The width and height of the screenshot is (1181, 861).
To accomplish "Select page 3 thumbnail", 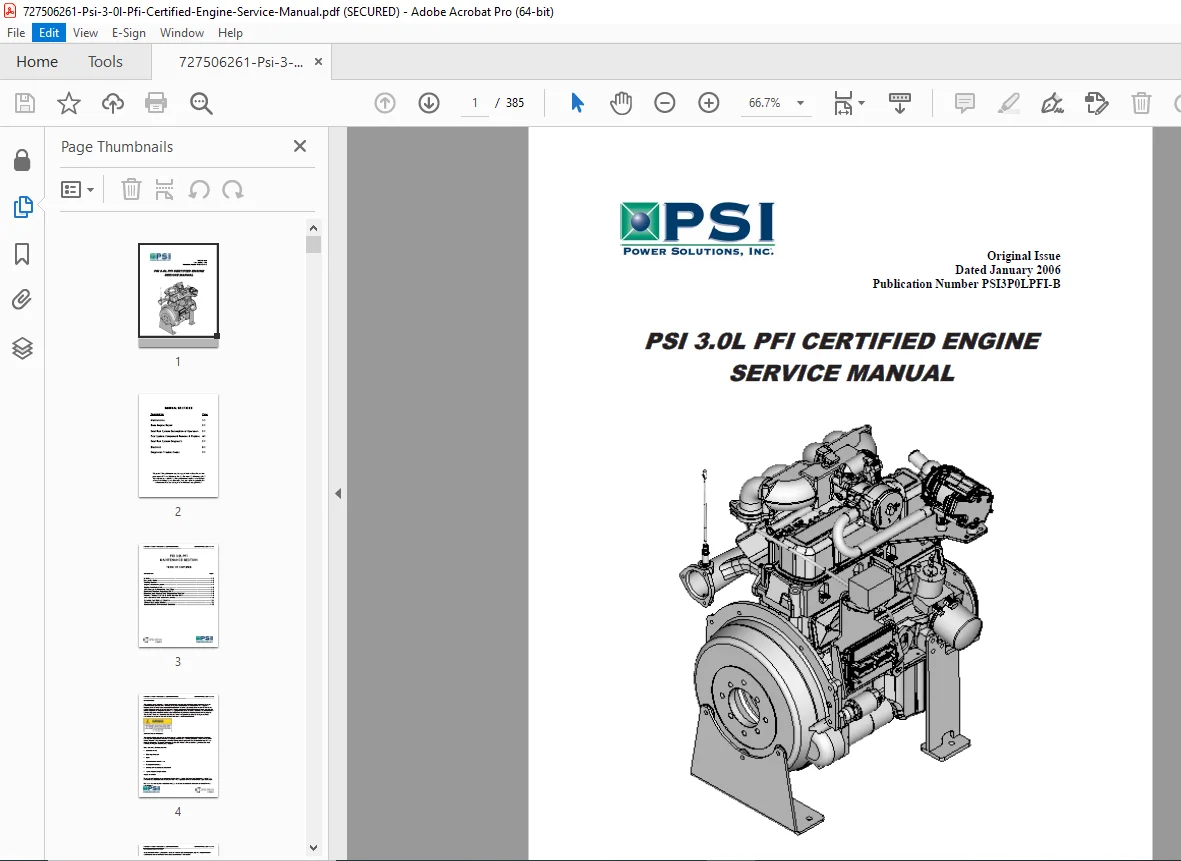I will click(179, 595).
